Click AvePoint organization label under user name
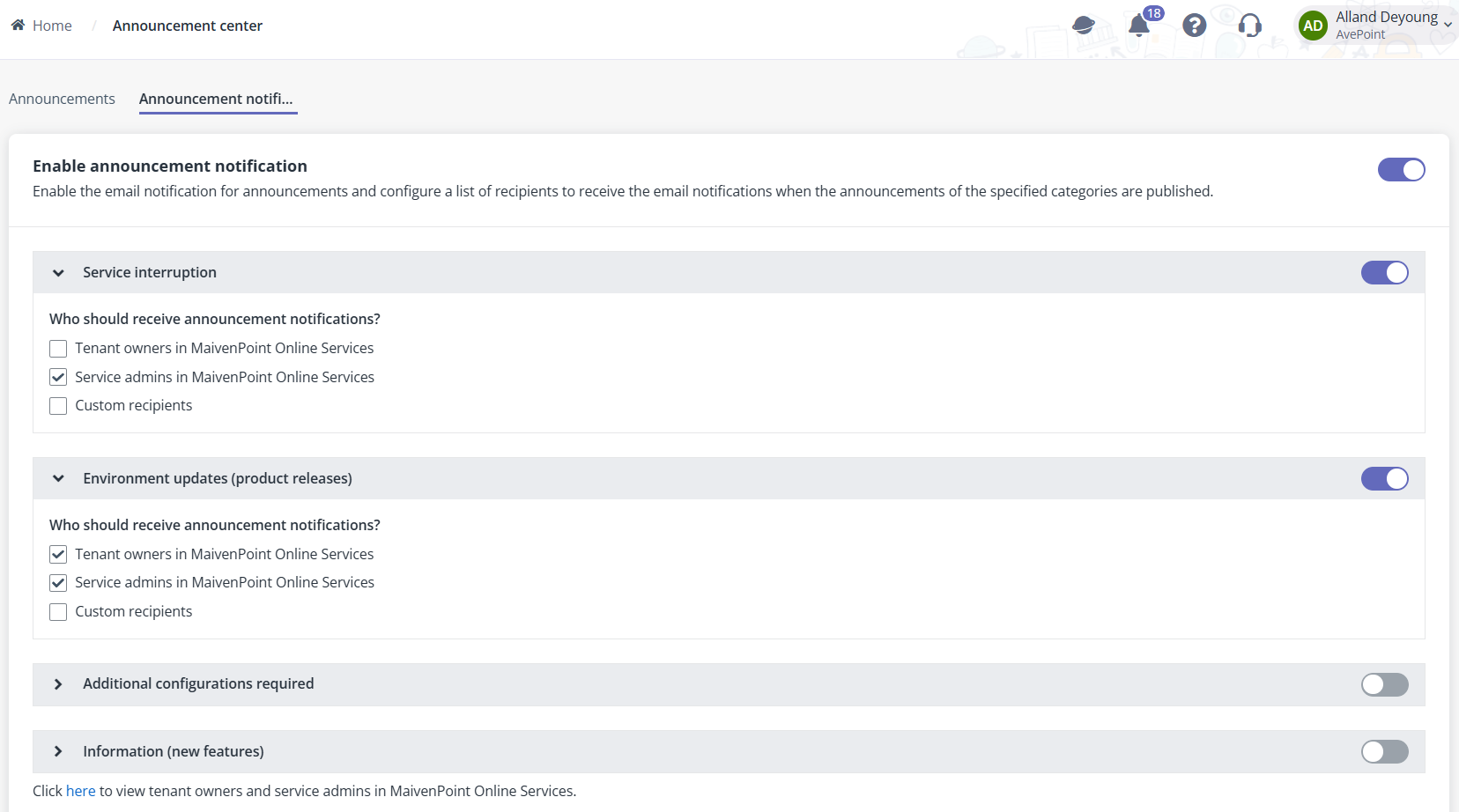This screenshot has width=1459, height=812. coord(1360,34)
